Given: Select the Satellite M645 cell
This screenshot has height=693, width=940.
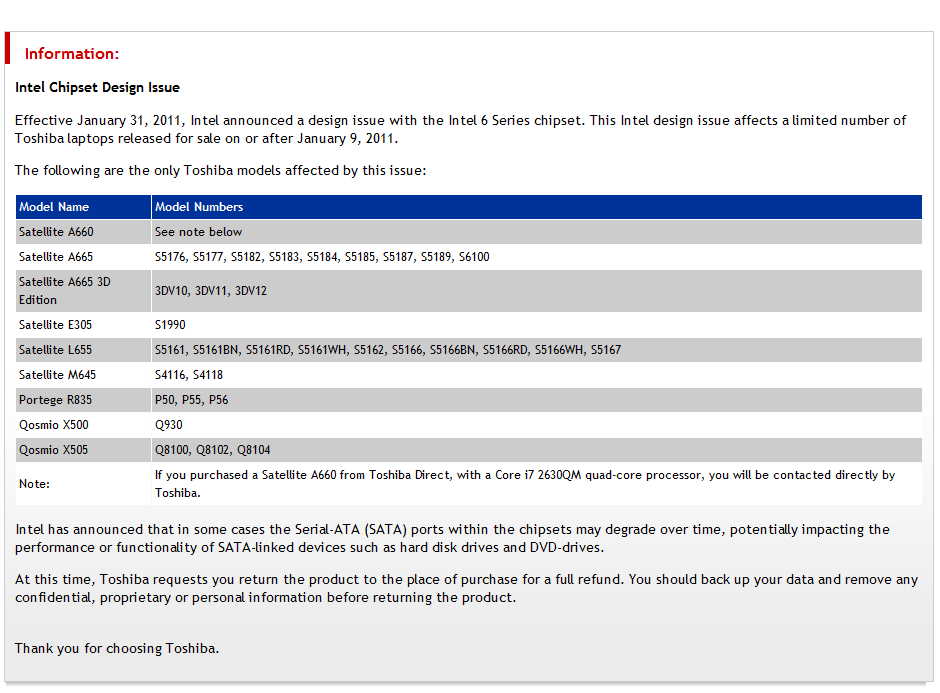Looking at the screenshot, I should pos(83,375).
